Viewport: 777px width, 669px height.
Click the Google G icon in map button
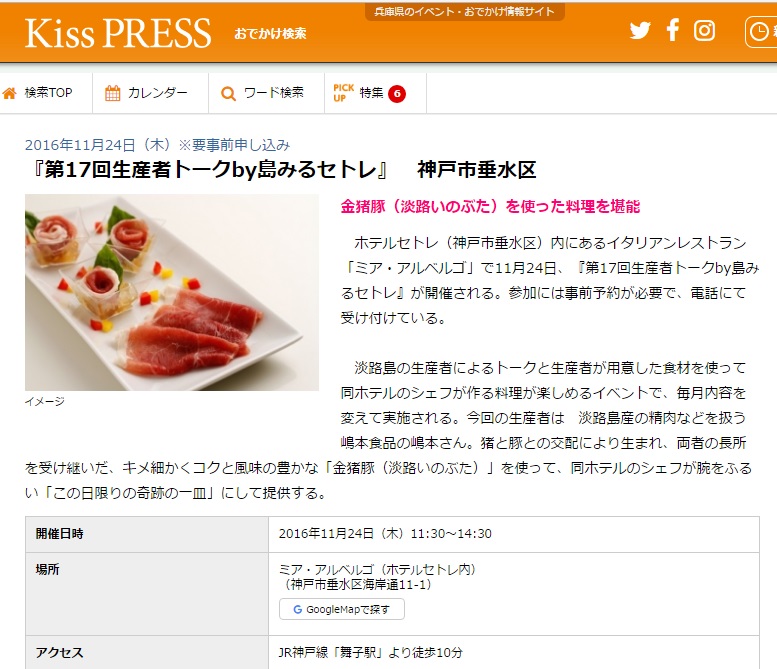coord(297,610)
